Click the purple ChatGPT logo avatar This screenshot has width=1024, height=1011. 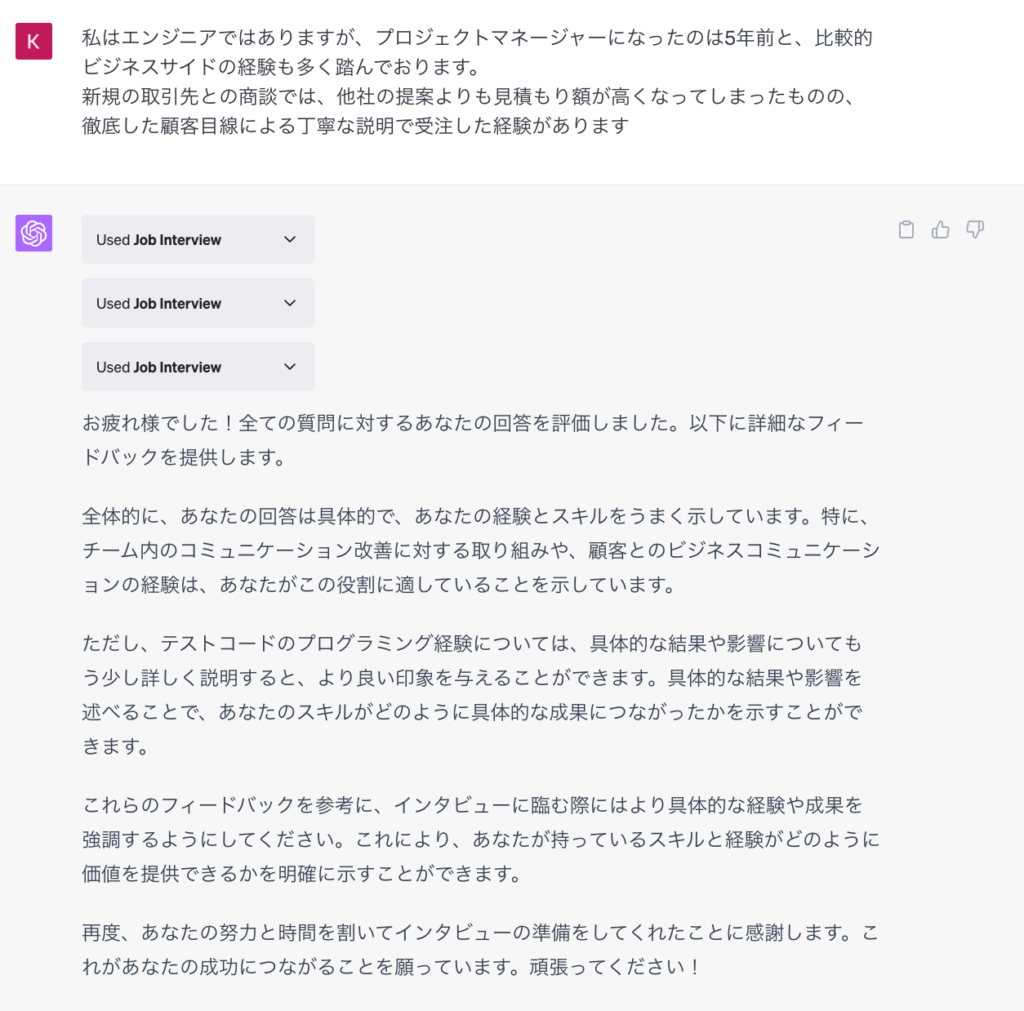(x=34, y=233)
